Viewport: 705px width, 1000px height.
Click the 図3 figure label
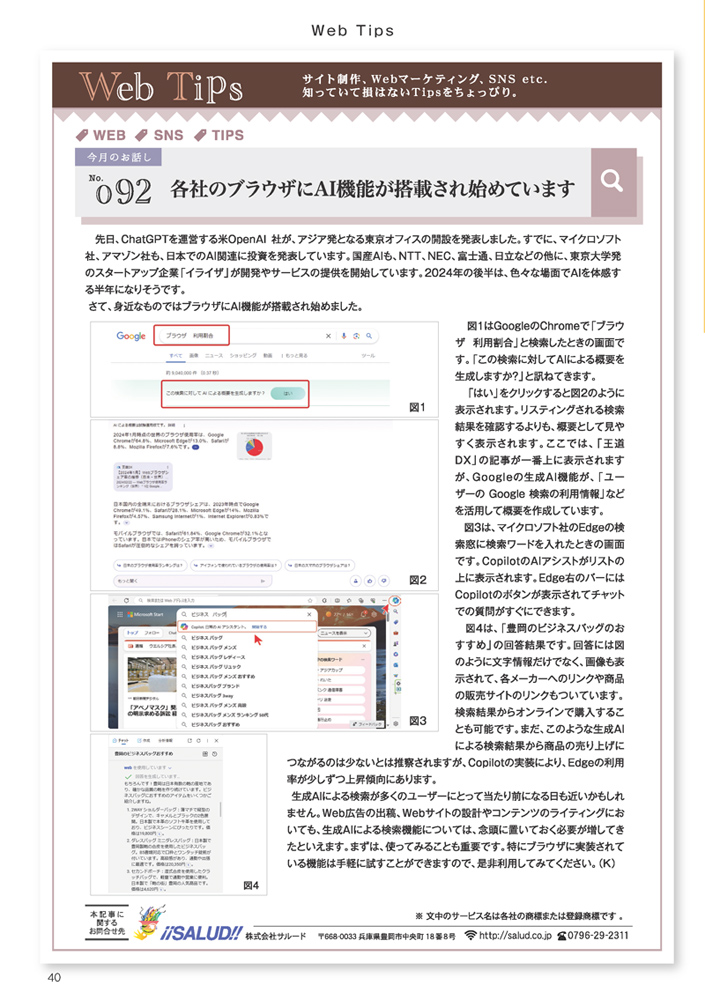[418, 721]
